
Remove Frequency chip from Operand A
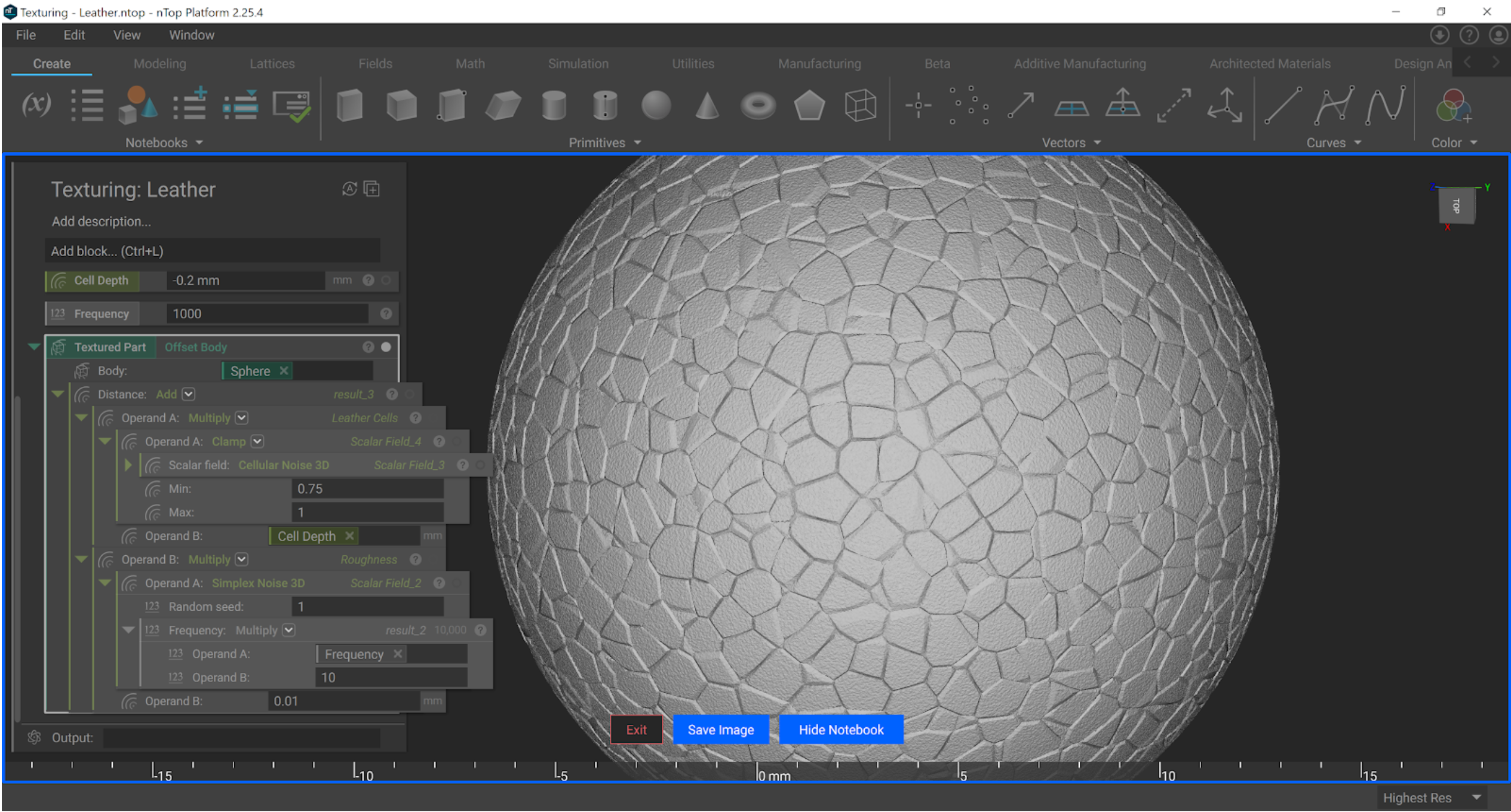398,654
